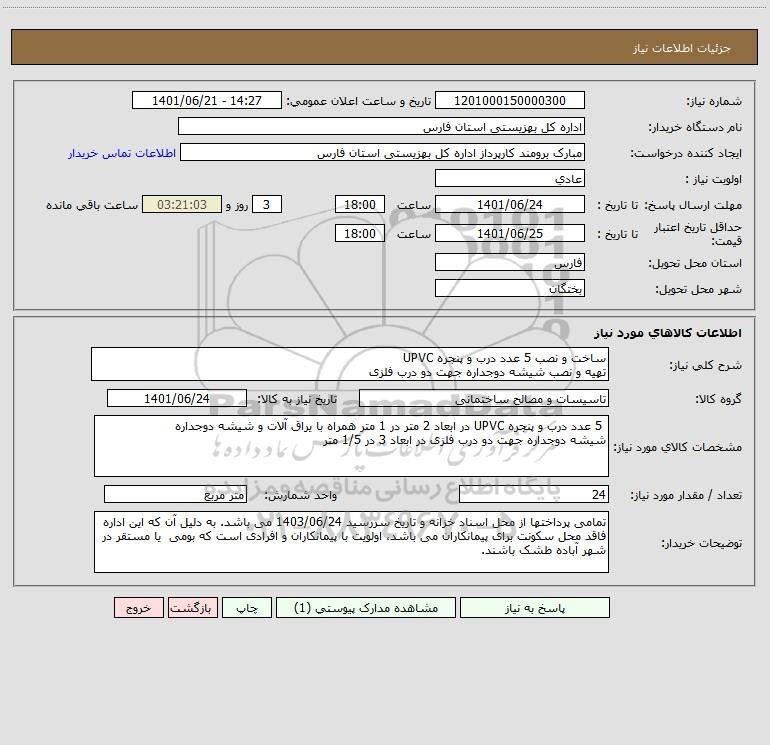
Task: Click general description box about UPVC doors
Action: click(x=350, y=364)
